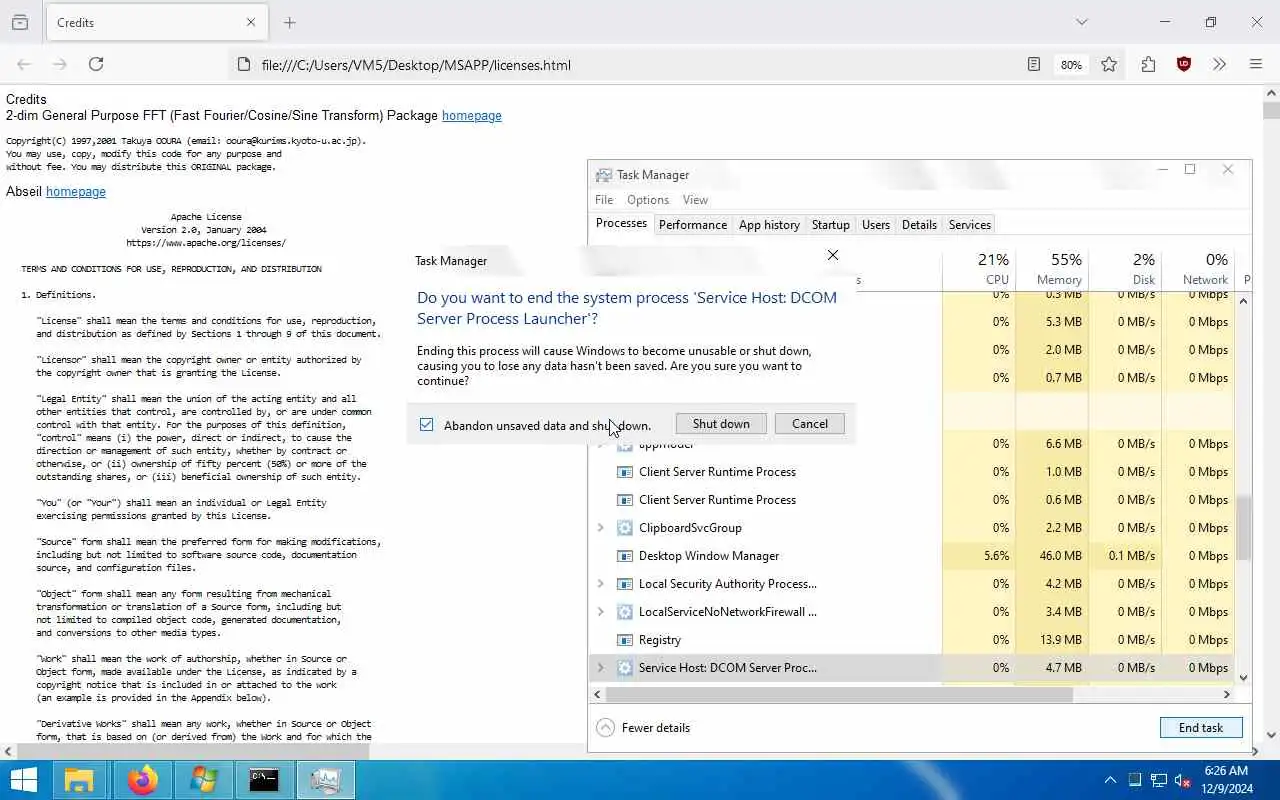Select the Credits browser tab
This screenshot has height=800, width=1280.
click(x=156, y=22)
